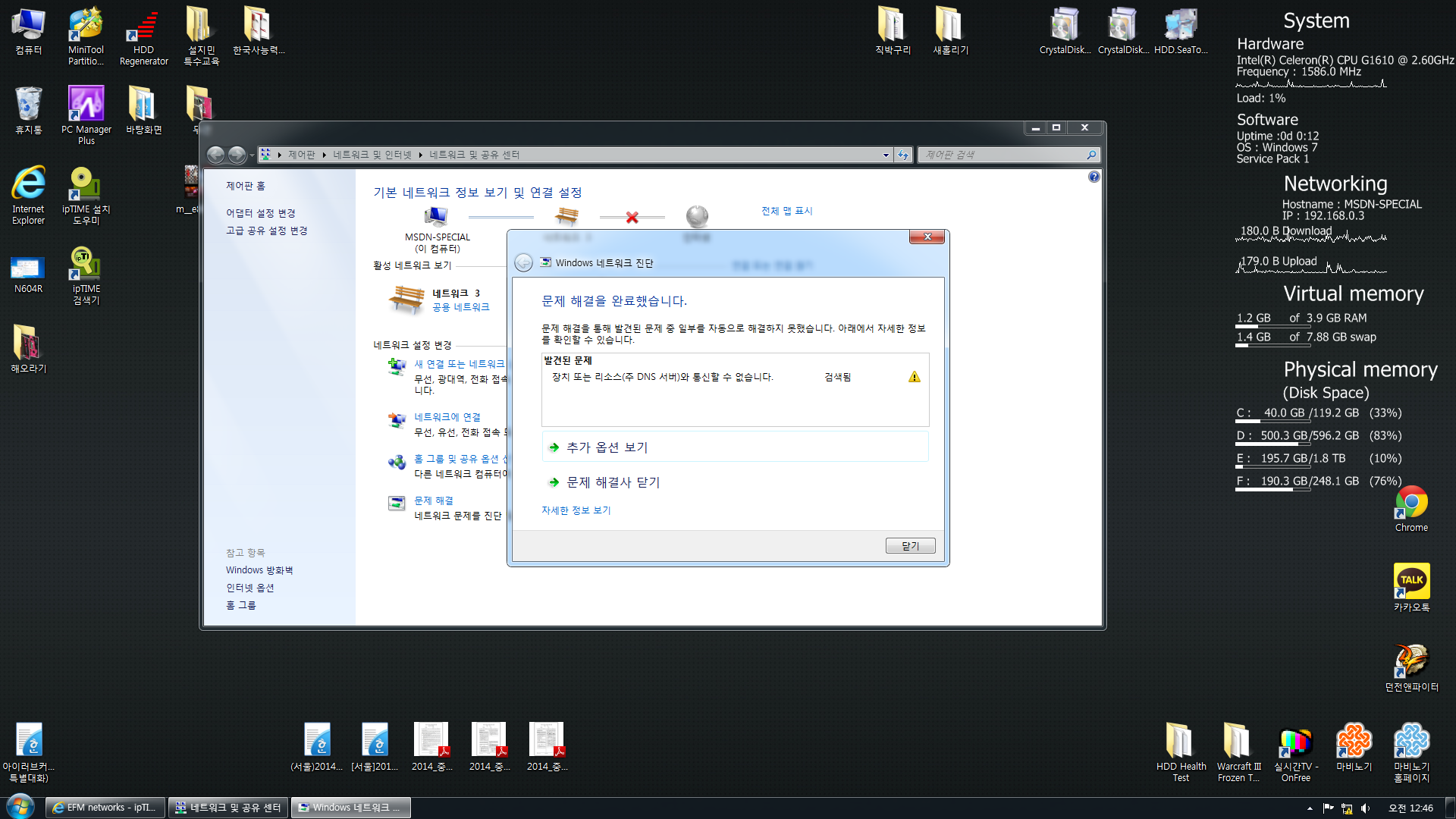This screenshot has height=819, width=1456.
Task: Open the MiniTool Partition desktop icon
Action: pos(86,36)
